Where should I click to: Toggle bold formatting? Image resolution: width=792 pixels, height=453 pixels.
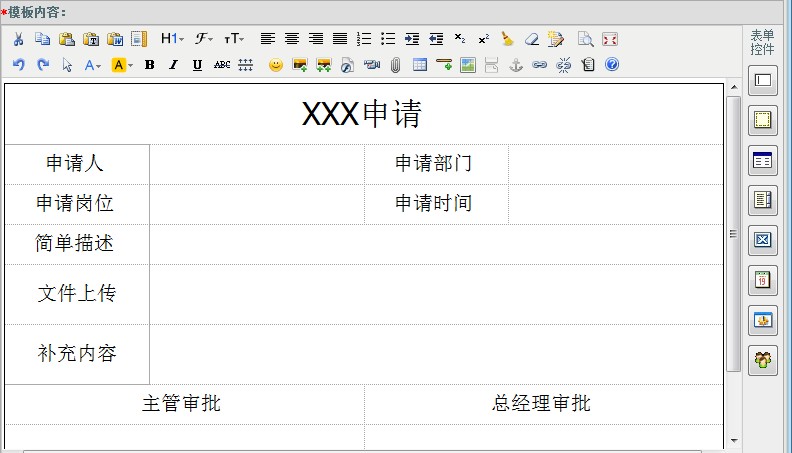(149, 65)
